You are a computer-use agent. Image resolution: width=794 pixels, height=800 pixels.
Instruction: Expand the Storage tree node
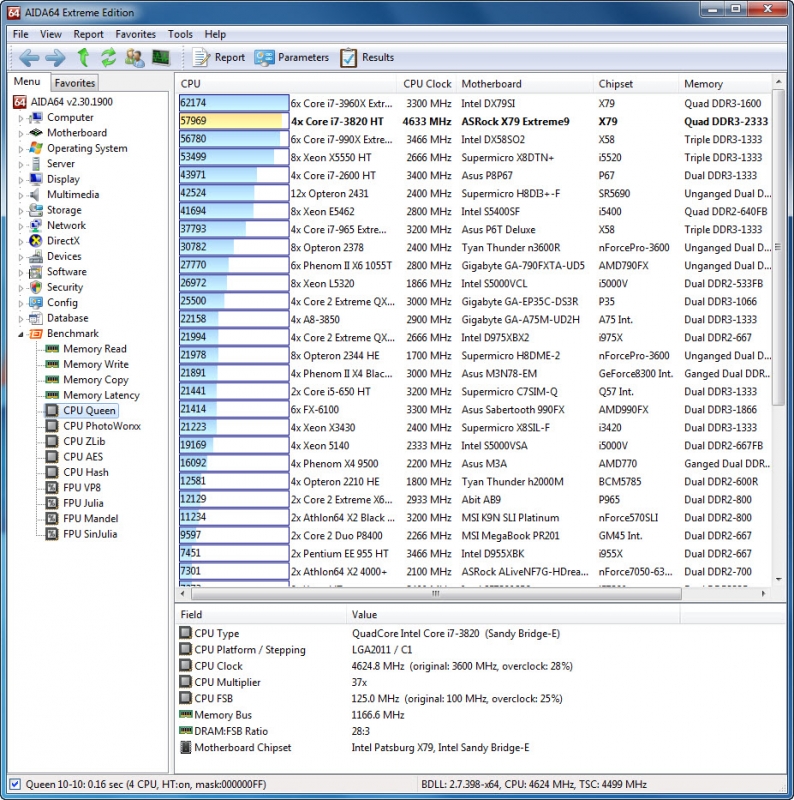pos(20,211)
